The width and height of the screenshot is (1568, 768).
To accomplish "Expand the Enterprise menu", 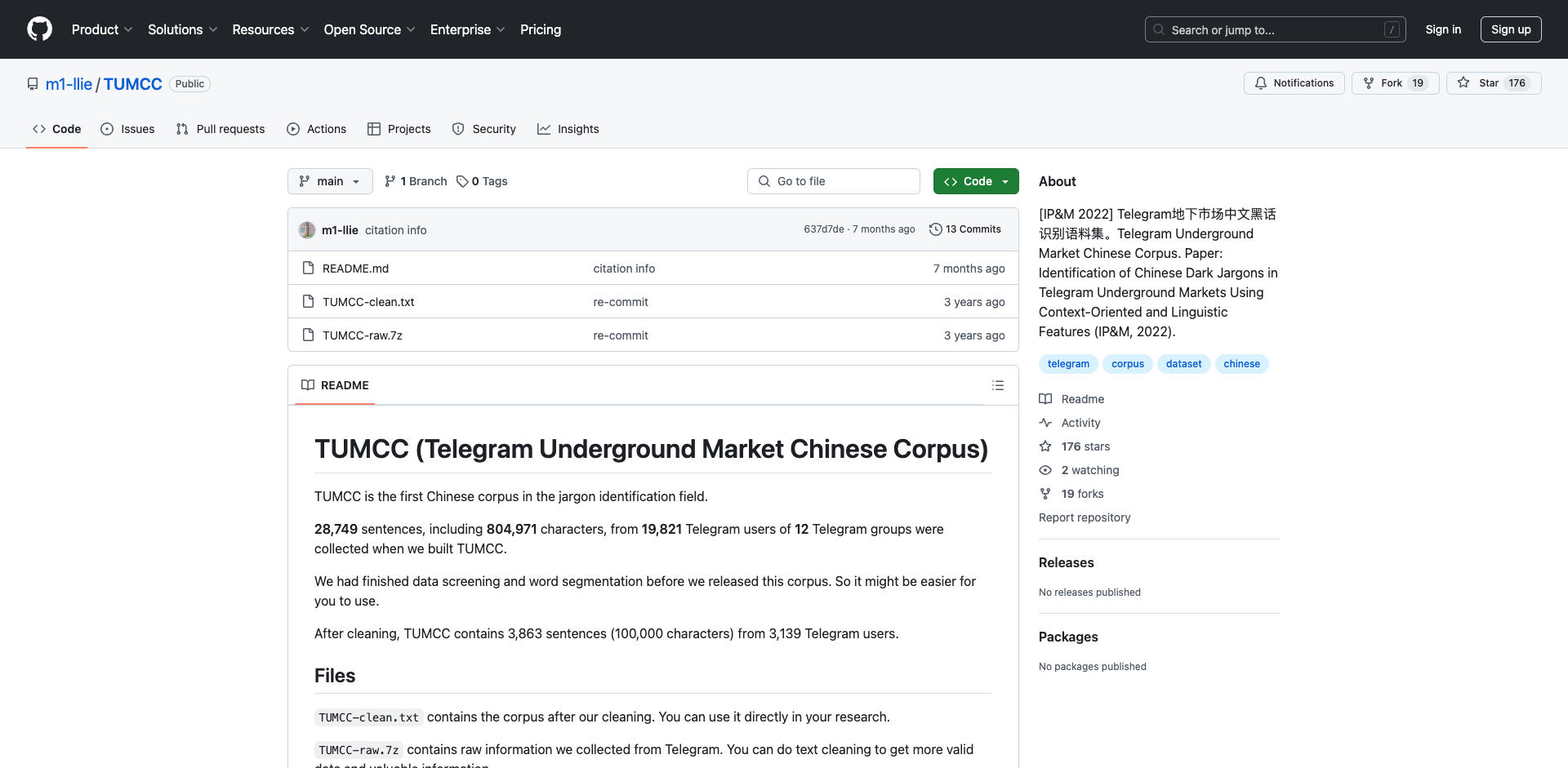I will [x=467, y=29].
